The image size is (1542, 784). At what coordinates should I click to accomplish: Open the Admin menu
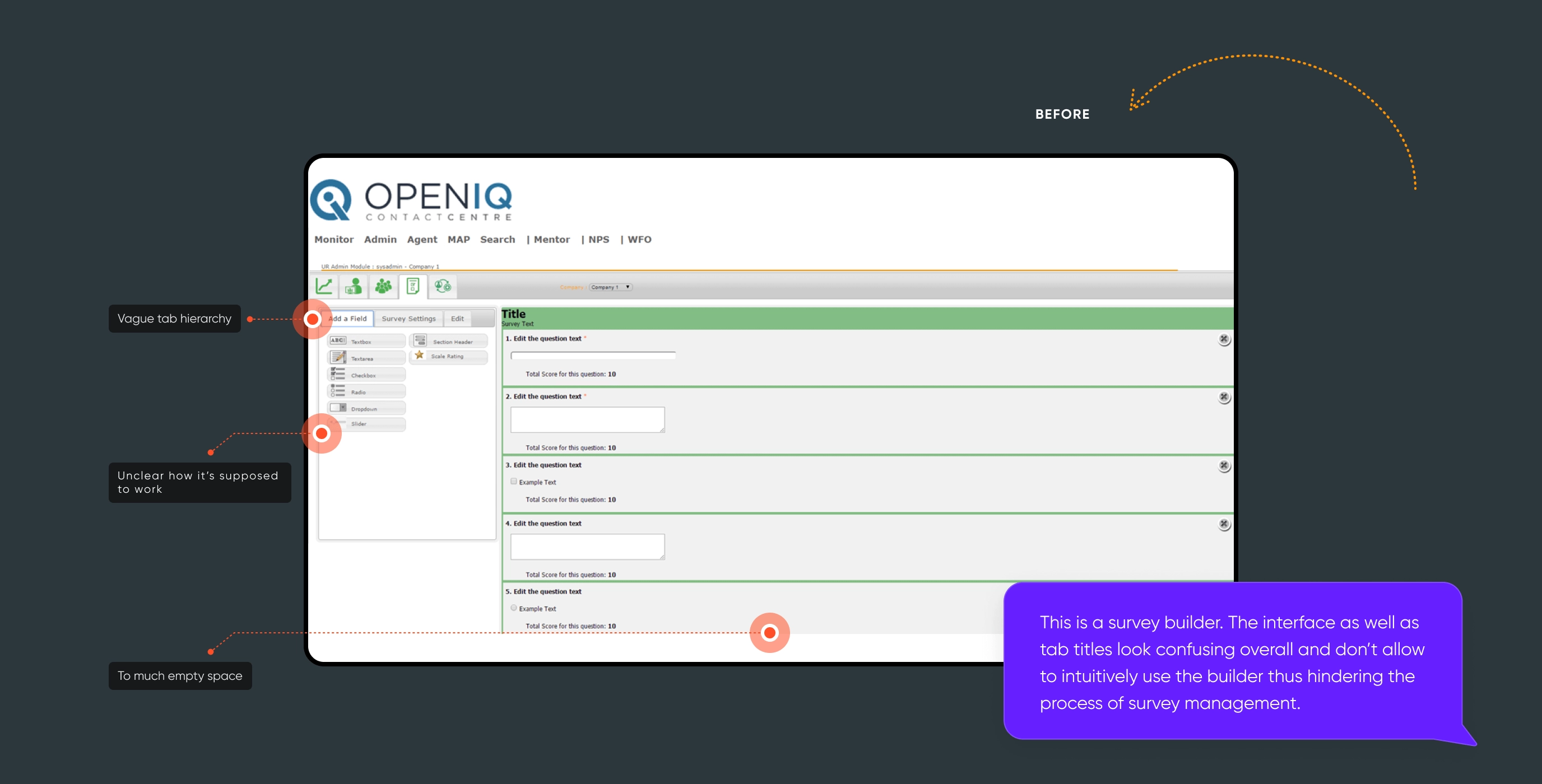click(x=380, y=239)
